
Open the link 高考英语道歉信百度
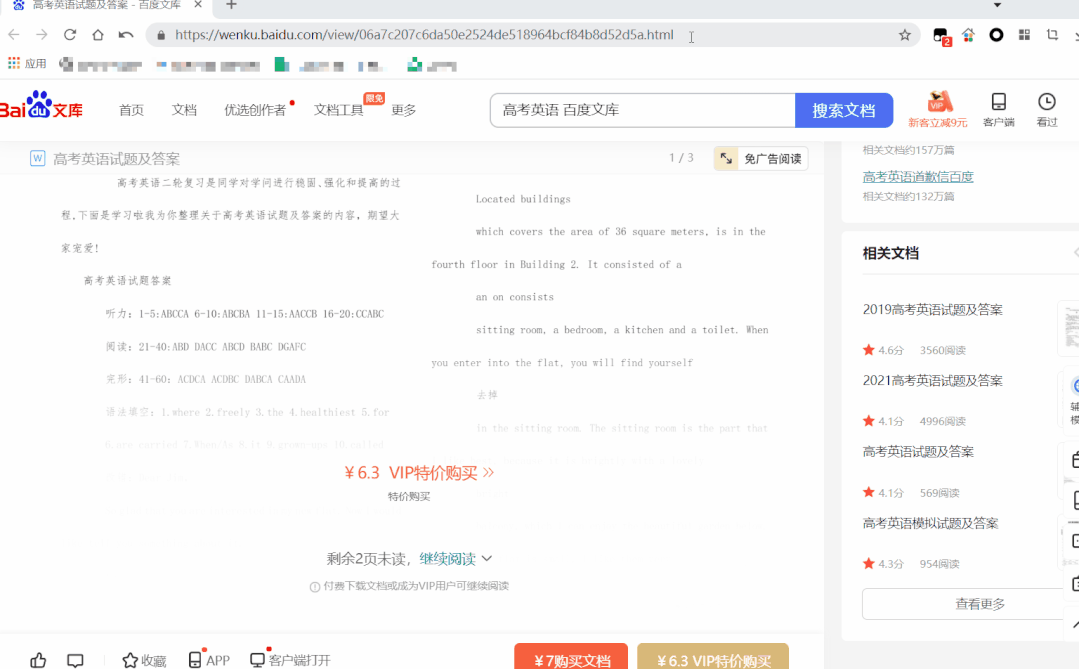click(x=918, y=177)
